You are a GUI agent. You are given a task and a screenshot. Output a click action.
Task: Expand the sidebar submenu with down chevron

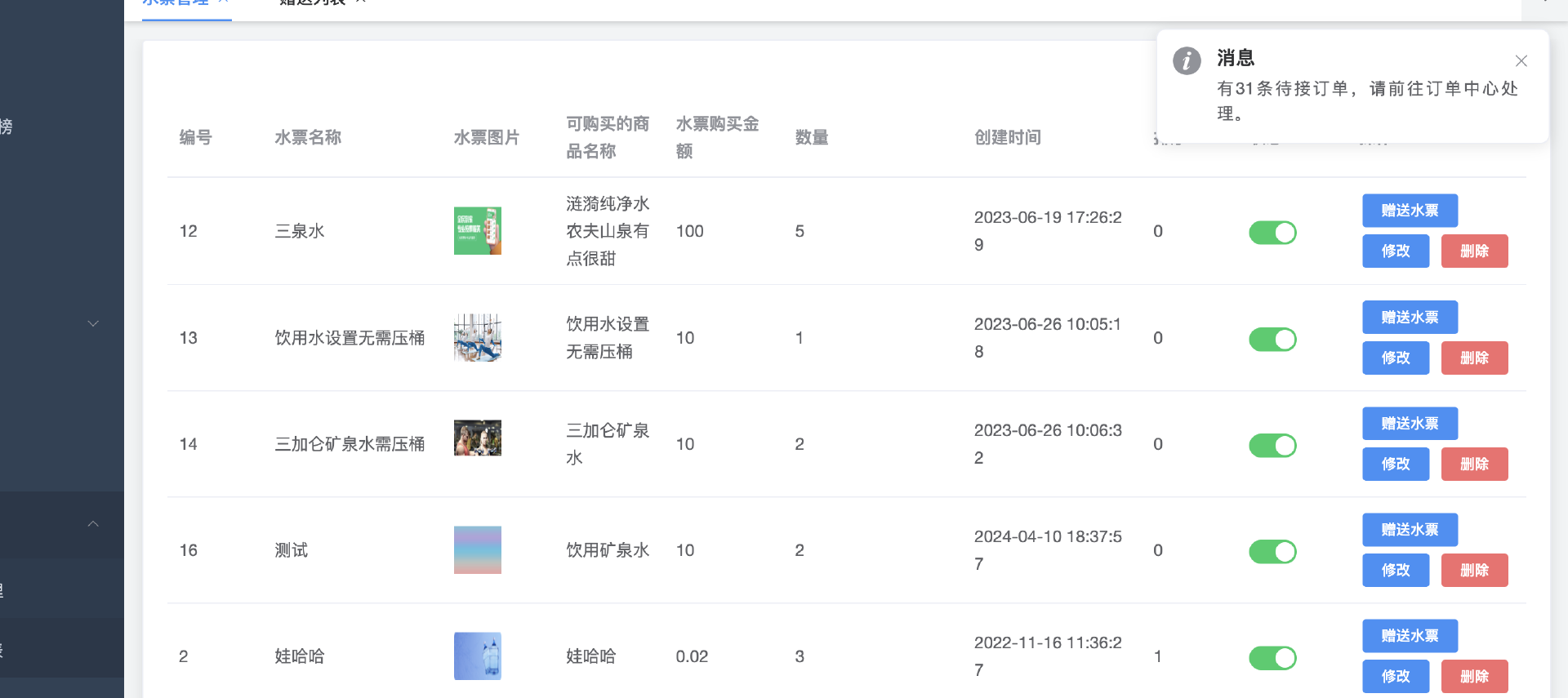pos(93,324)
